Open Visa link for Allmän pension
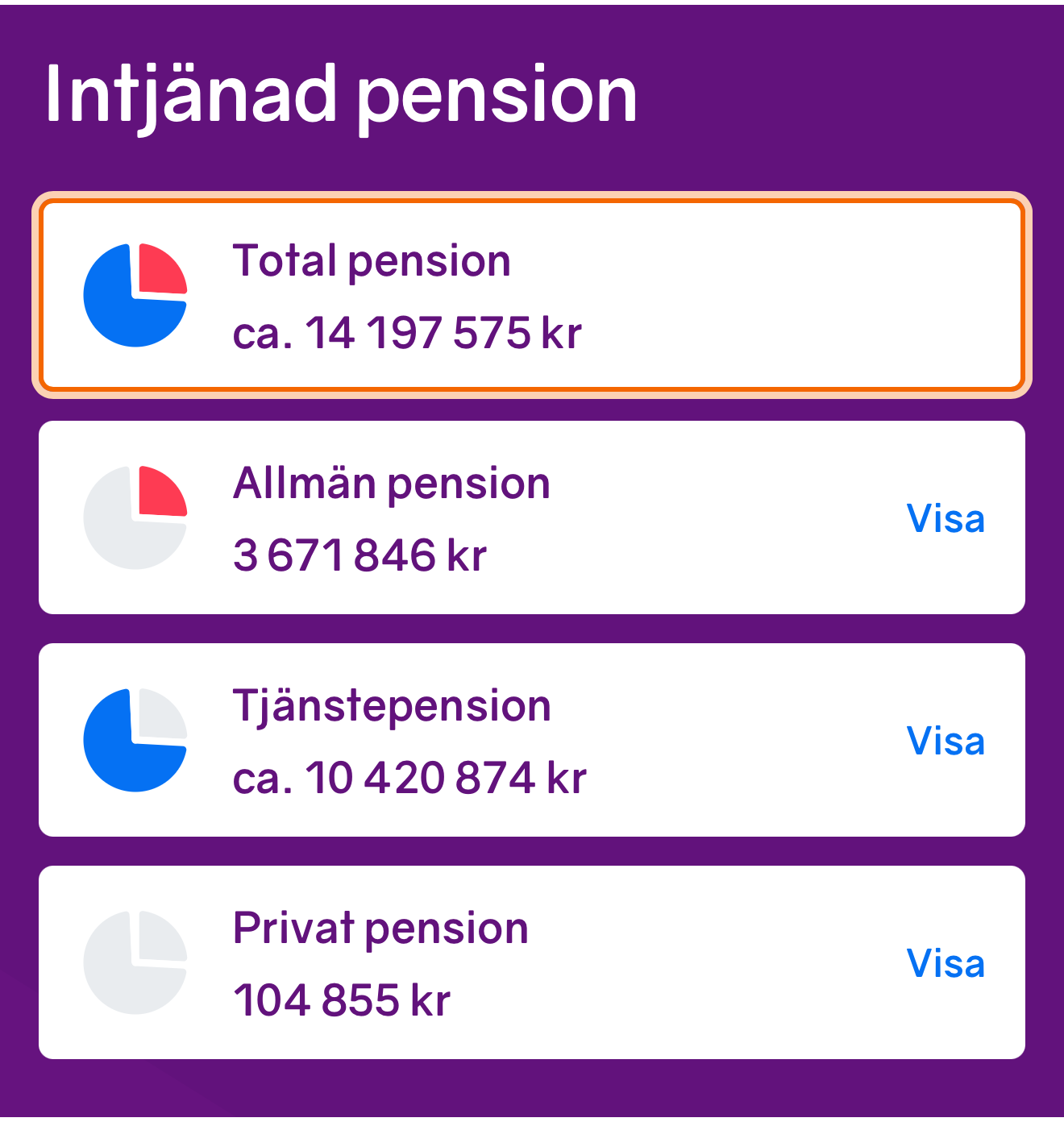 [x=945, y=519]
